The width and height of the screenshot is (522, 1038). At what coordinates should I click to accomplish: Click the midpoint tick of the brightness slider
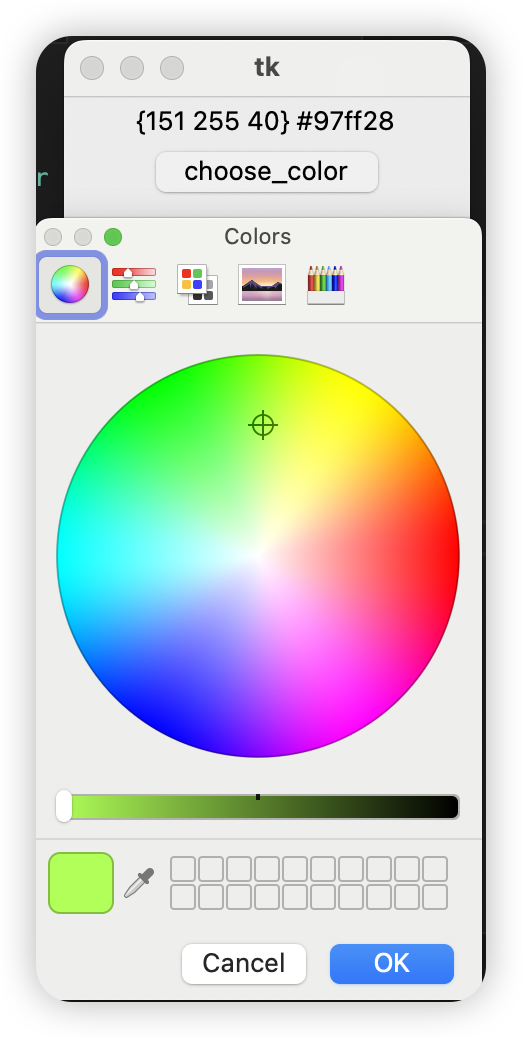point(258,797)
